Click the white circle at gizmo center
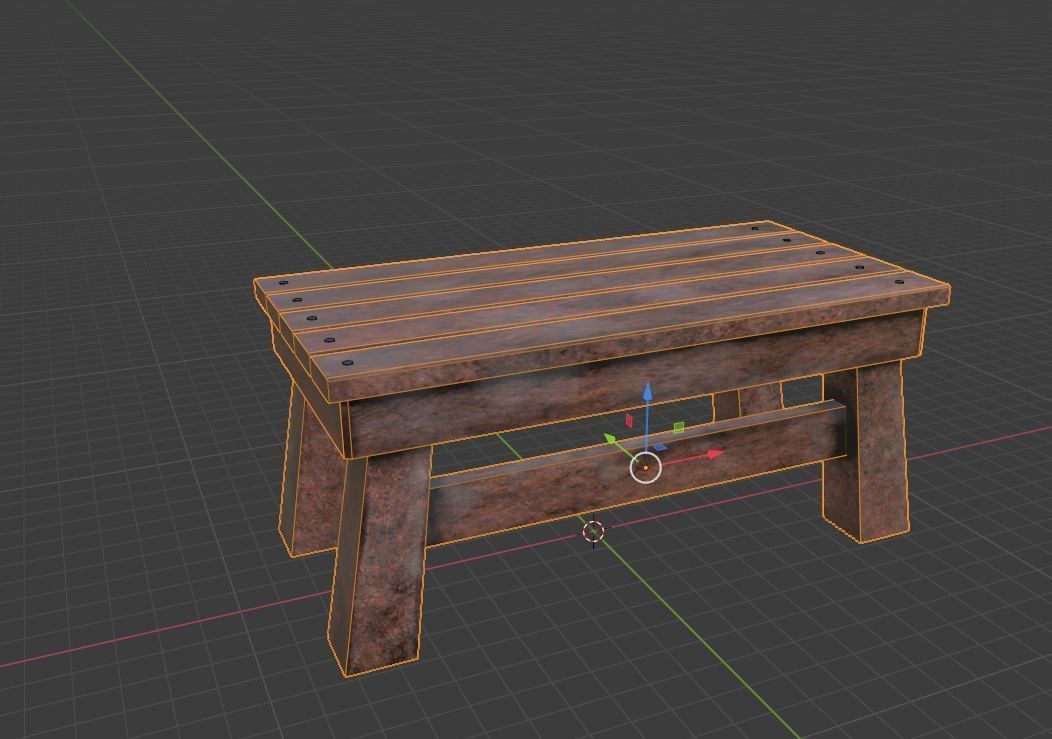Viewport: 1052px width, 739px height. coord(646,467)
